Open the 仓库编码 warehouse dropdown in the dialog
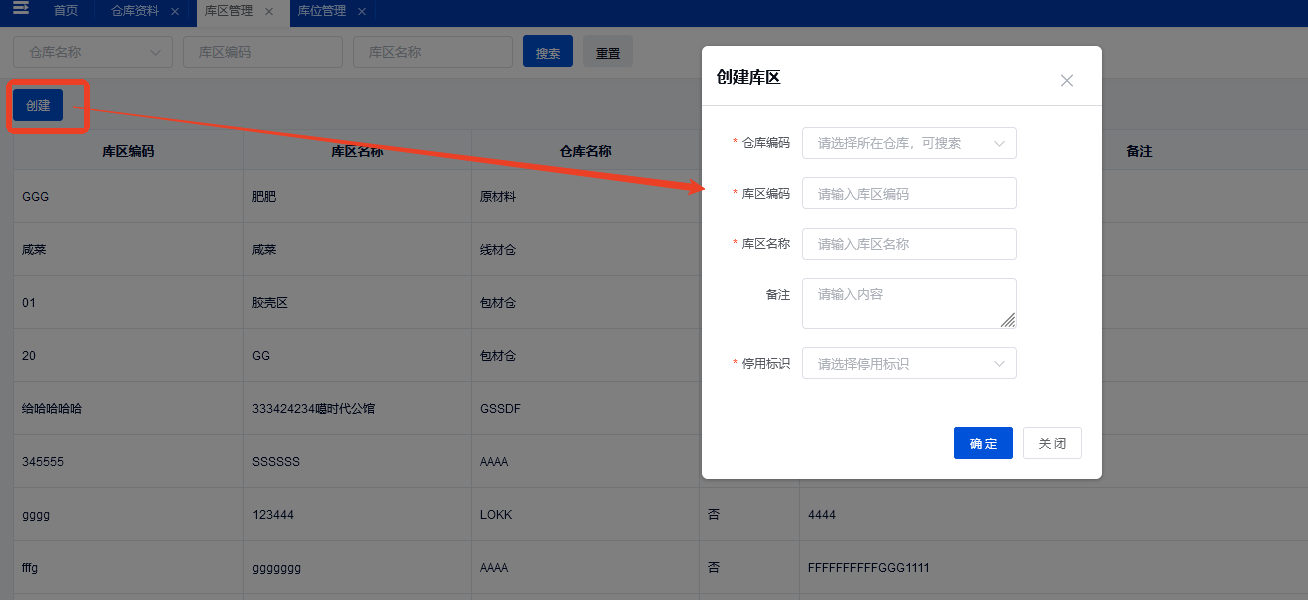Screen dimensions: 1308x600 908,143
